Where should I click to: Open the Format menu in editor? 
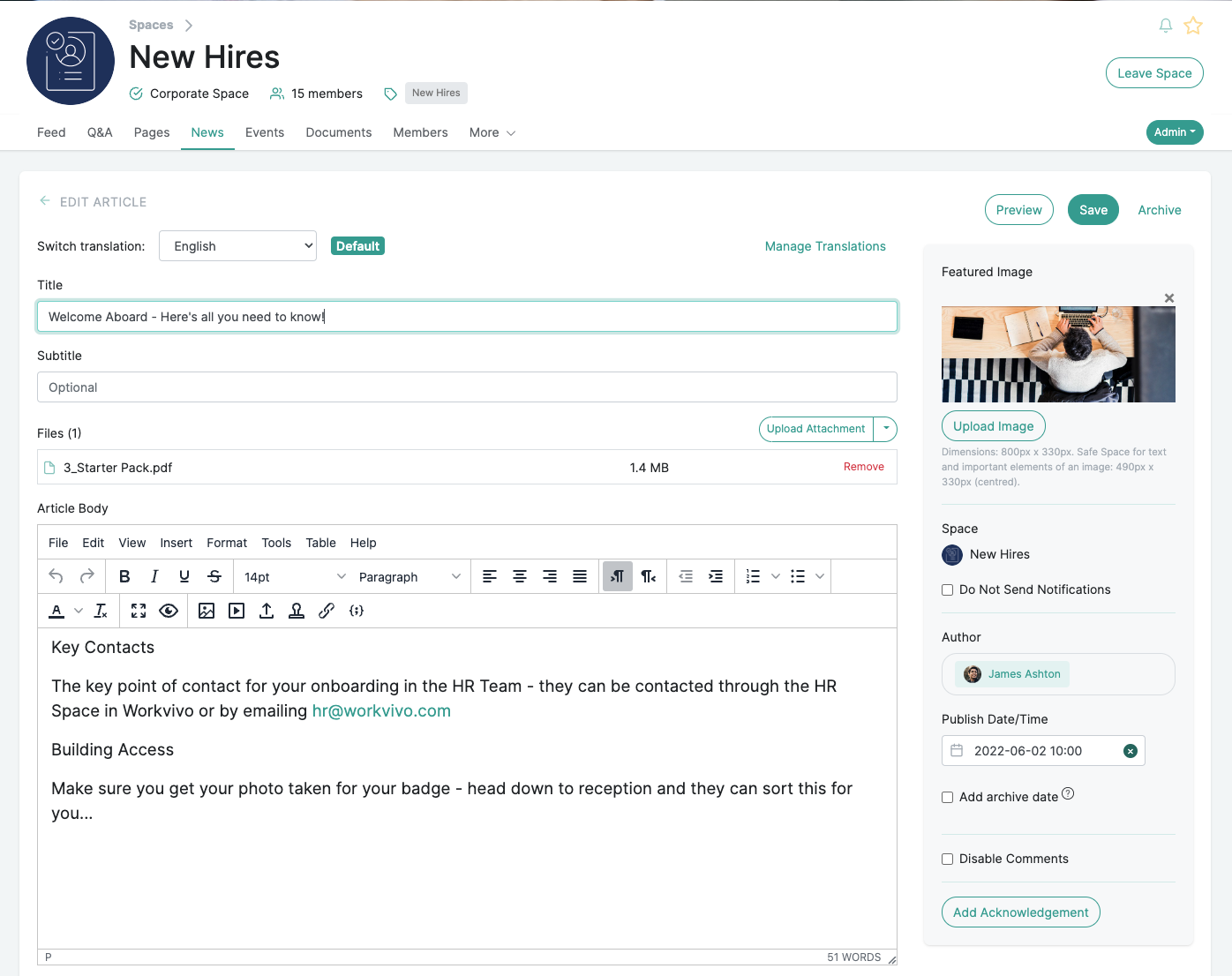227,543
